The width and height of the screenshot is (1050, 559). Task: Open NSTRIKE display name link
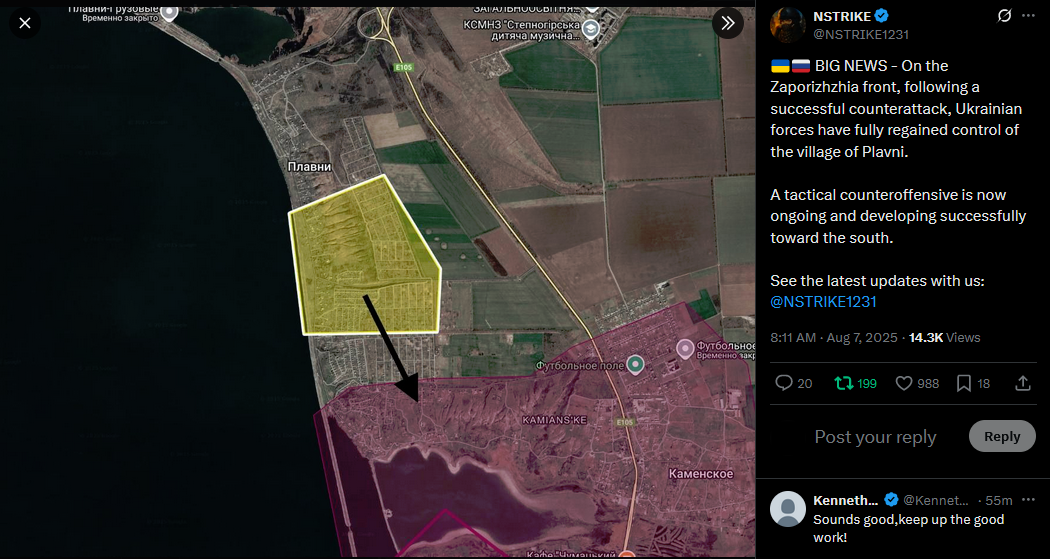[842, 17]
